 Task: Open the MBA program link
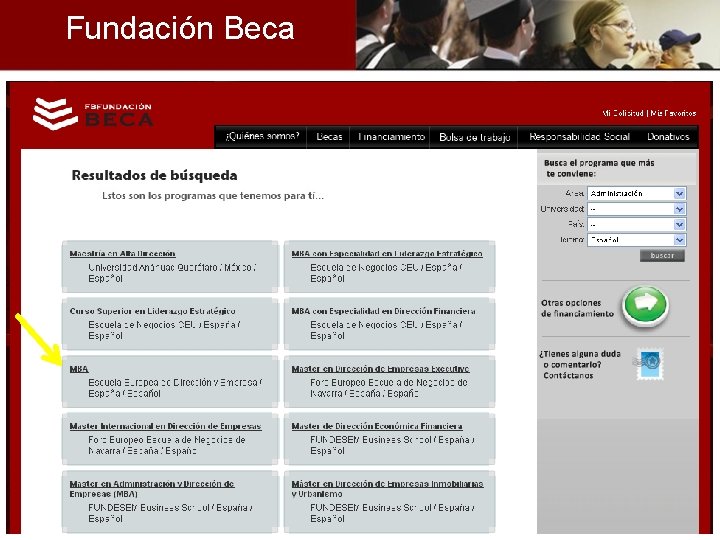(x=79, y=369)
